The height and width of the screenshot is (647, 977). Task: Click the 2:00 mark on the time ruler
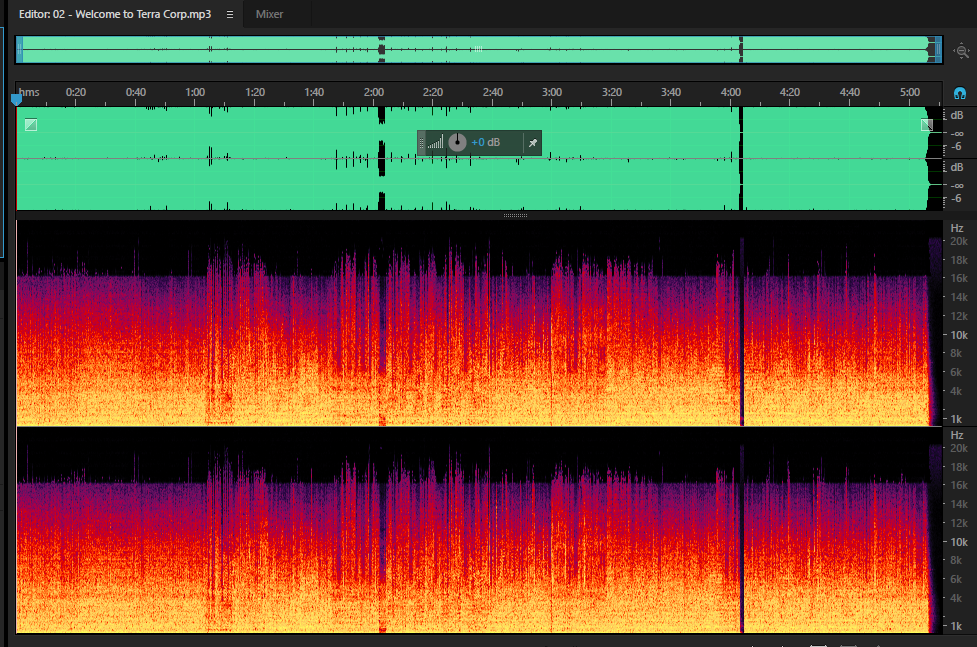[374, 92]
